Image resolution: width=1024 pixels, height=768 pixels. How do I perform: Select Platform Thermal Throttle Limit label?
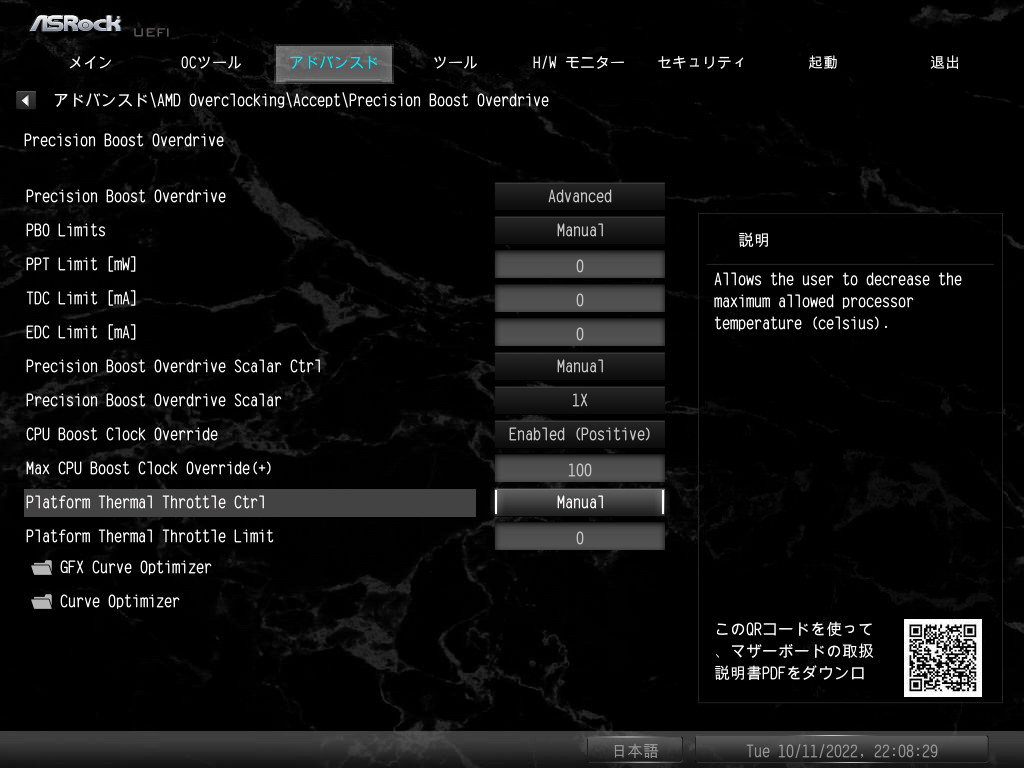[x=150, y=536]
